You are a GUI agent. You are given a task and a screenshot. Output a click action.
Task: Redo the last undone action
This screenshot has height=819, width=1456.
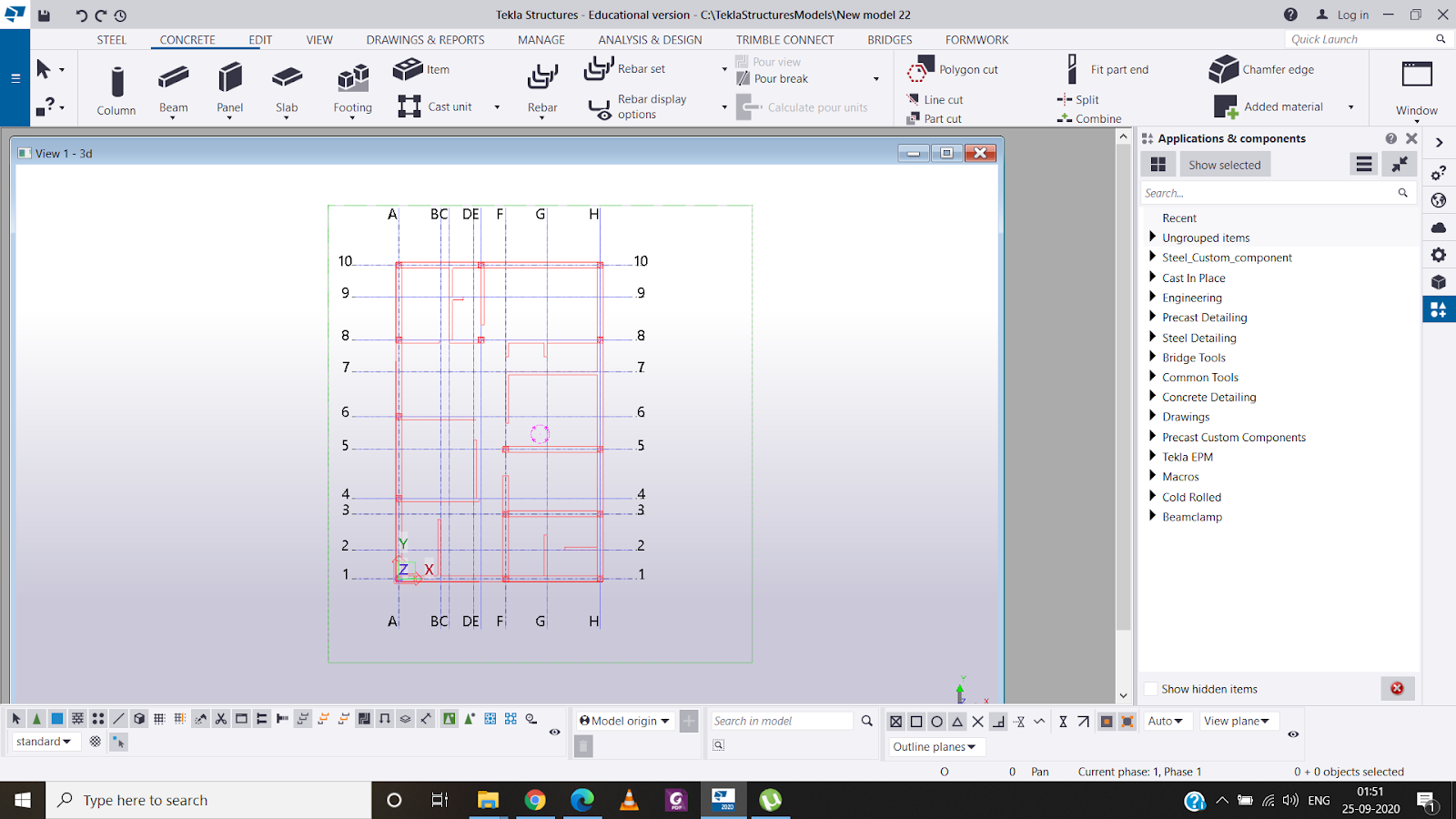101,15
